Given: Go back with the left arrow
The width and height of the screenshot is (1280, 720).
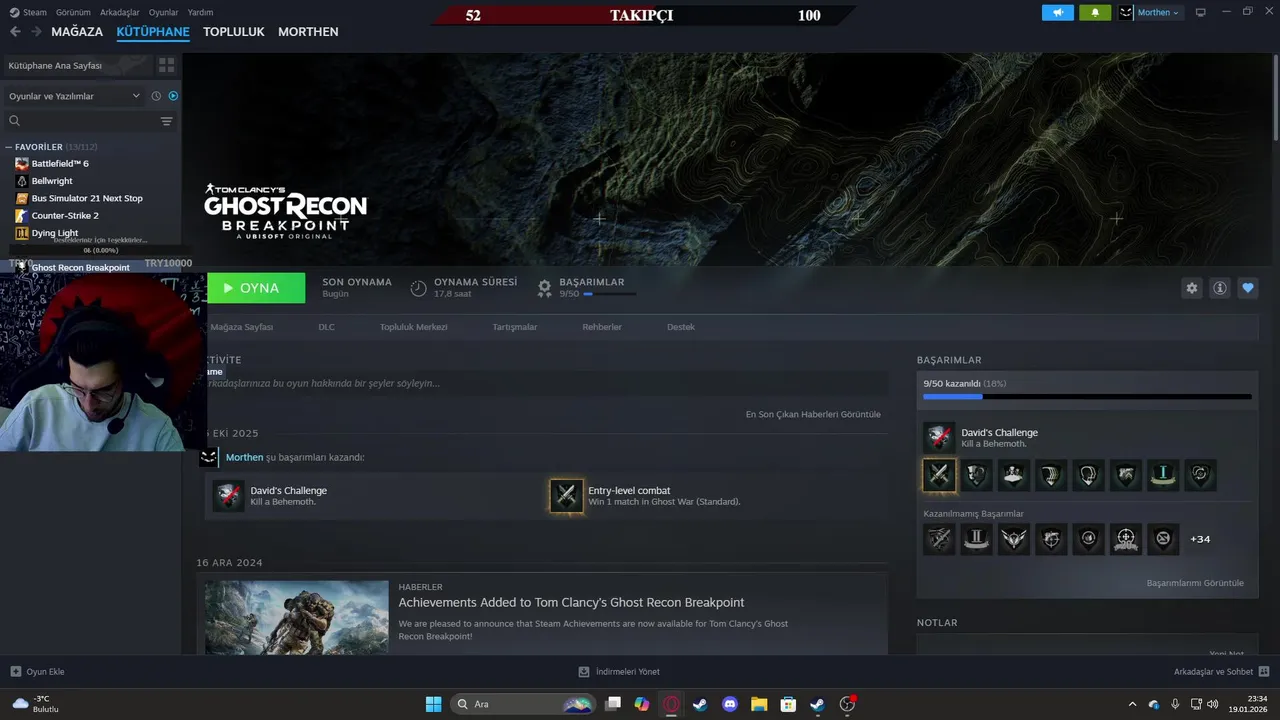Looking at the screenshot, I should point(15,32).
